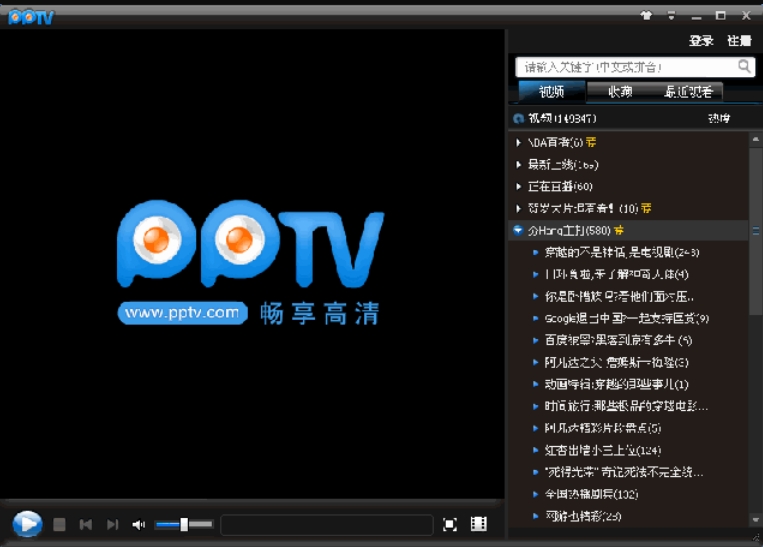763x547 pixels.
Task: Click the magnifier search icon
Action: click(x=744, y=66)
